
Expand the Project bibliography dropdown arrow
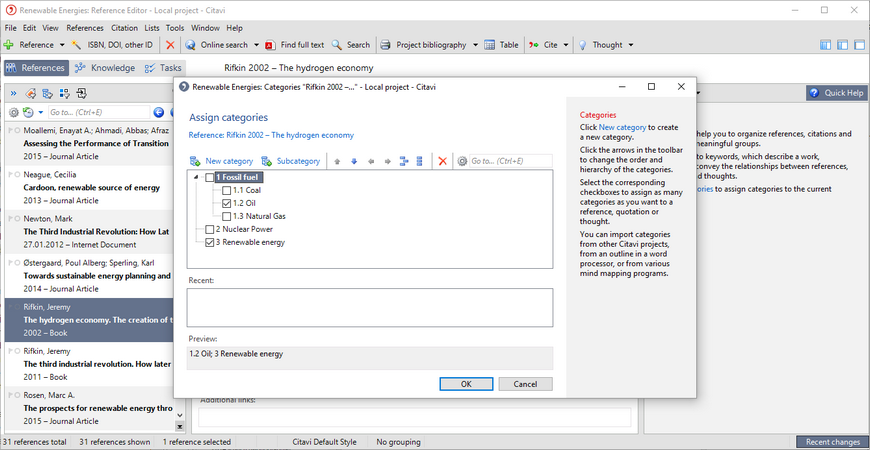pyautogui.click(x=476, y=45)
